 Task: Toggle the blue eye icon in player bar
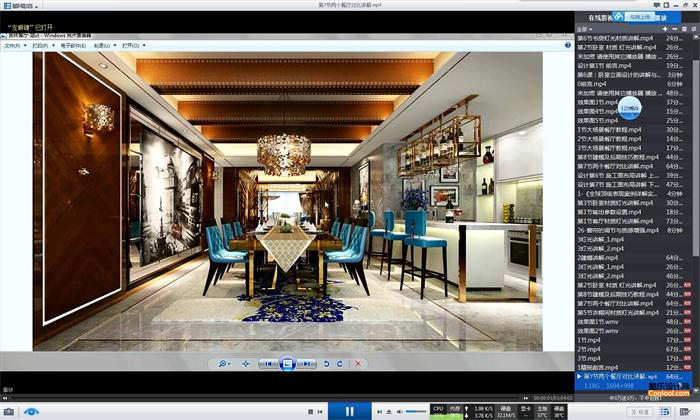point(31,411)
